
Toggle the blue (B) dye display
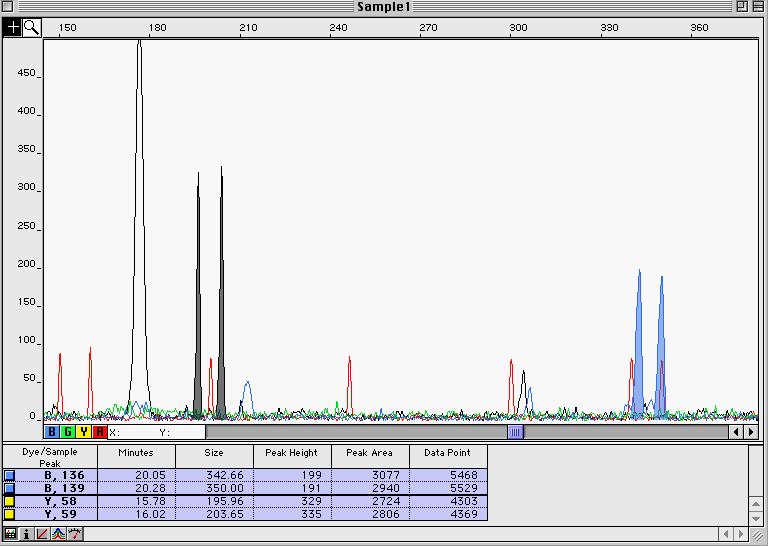[51, 432]
